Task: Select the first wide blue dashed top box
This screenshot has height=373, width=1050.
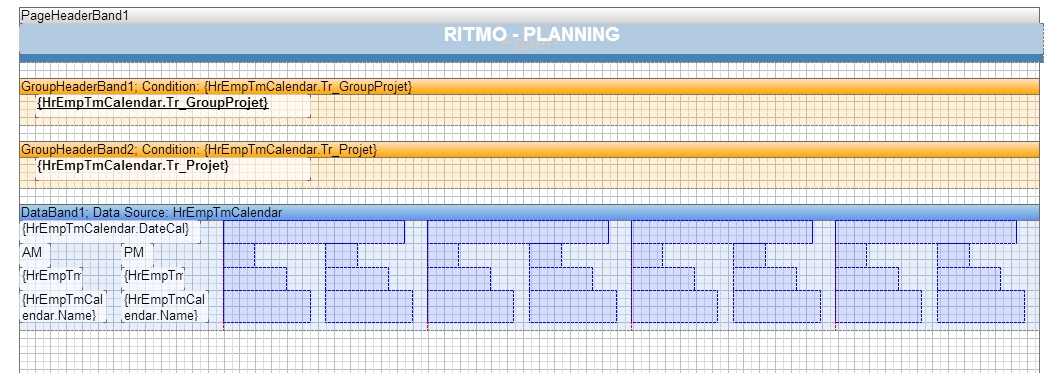Action: pyautogui.click(x=313, y=232)
